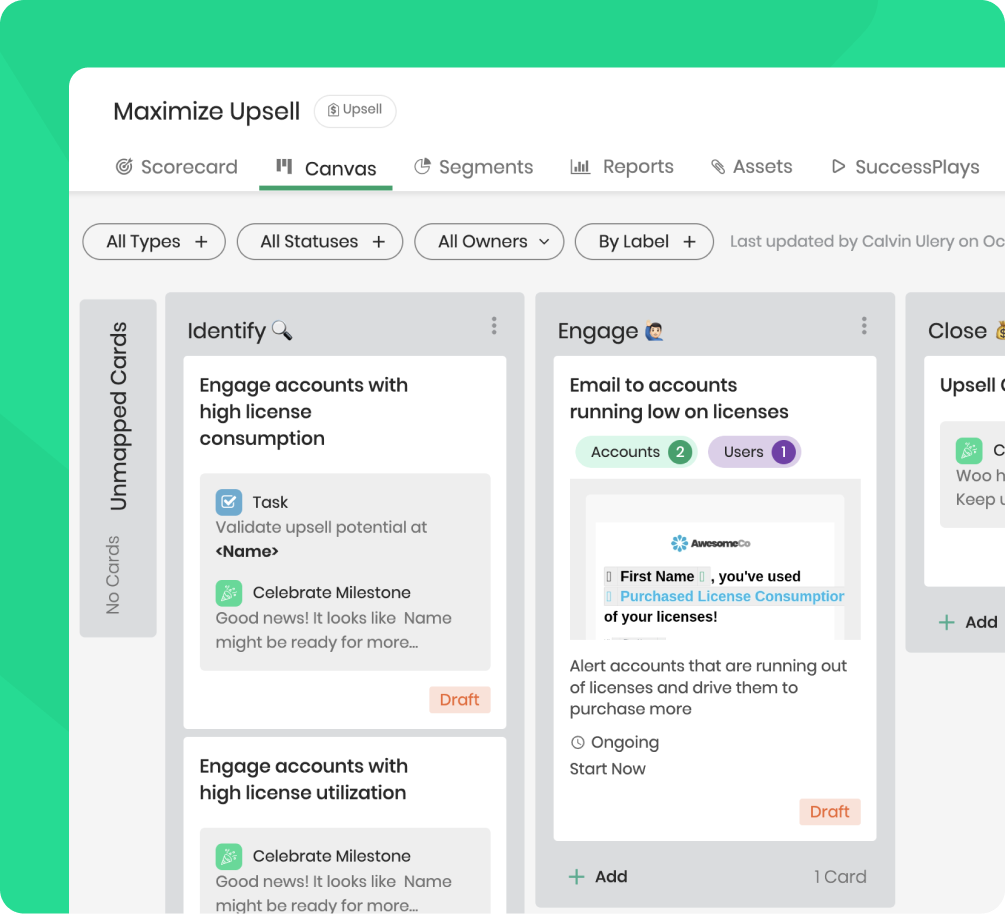Click the Start Now text
1005x914 pixels.
(x=607, y=769)
